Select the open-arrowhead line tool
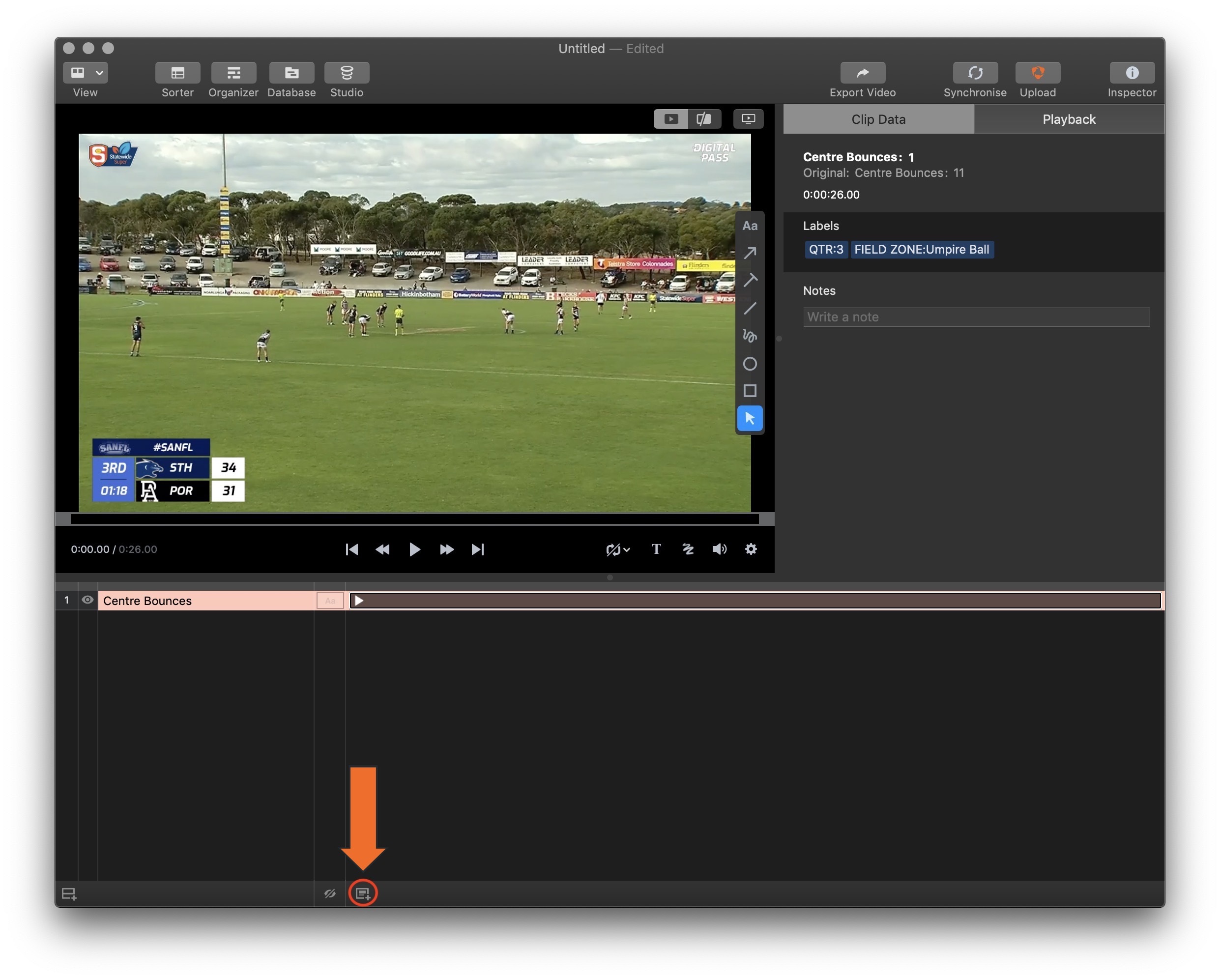Image resolution: width=1220 pixels, height=980 pixels. [750, 281]
